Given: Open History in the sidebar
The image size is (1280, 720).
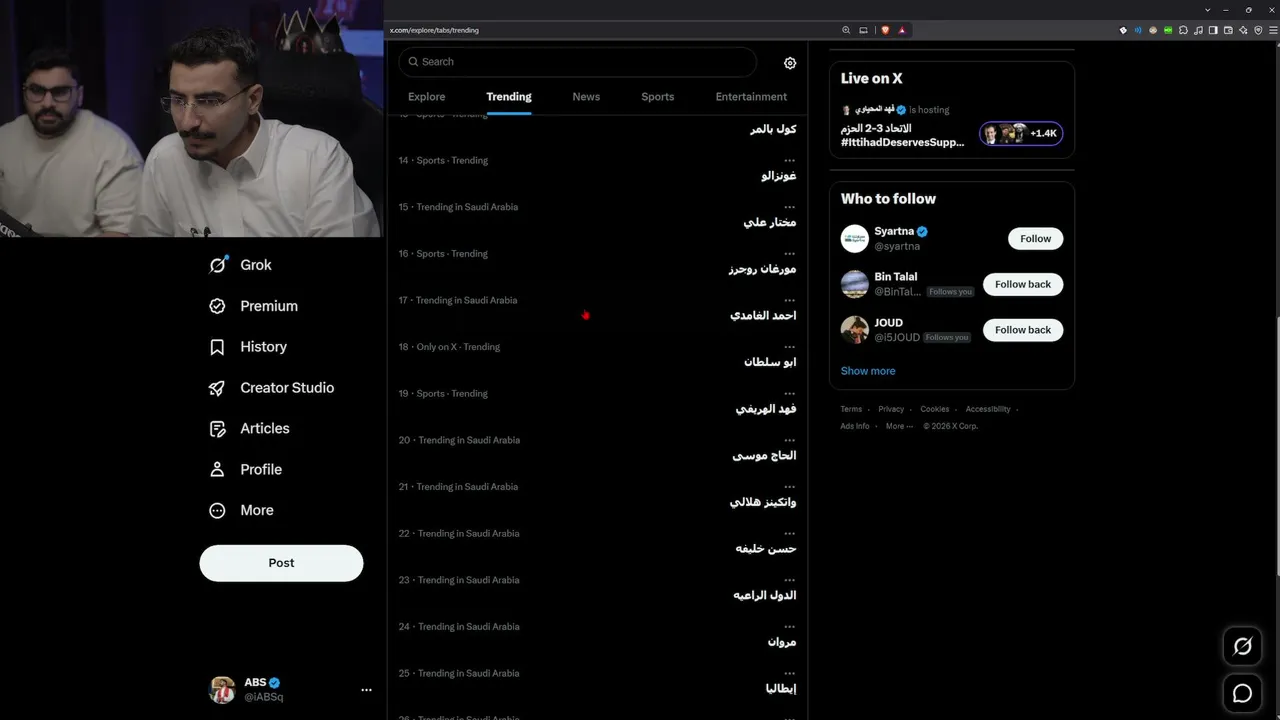Looking at the screenshot, I should click(247, 347).
